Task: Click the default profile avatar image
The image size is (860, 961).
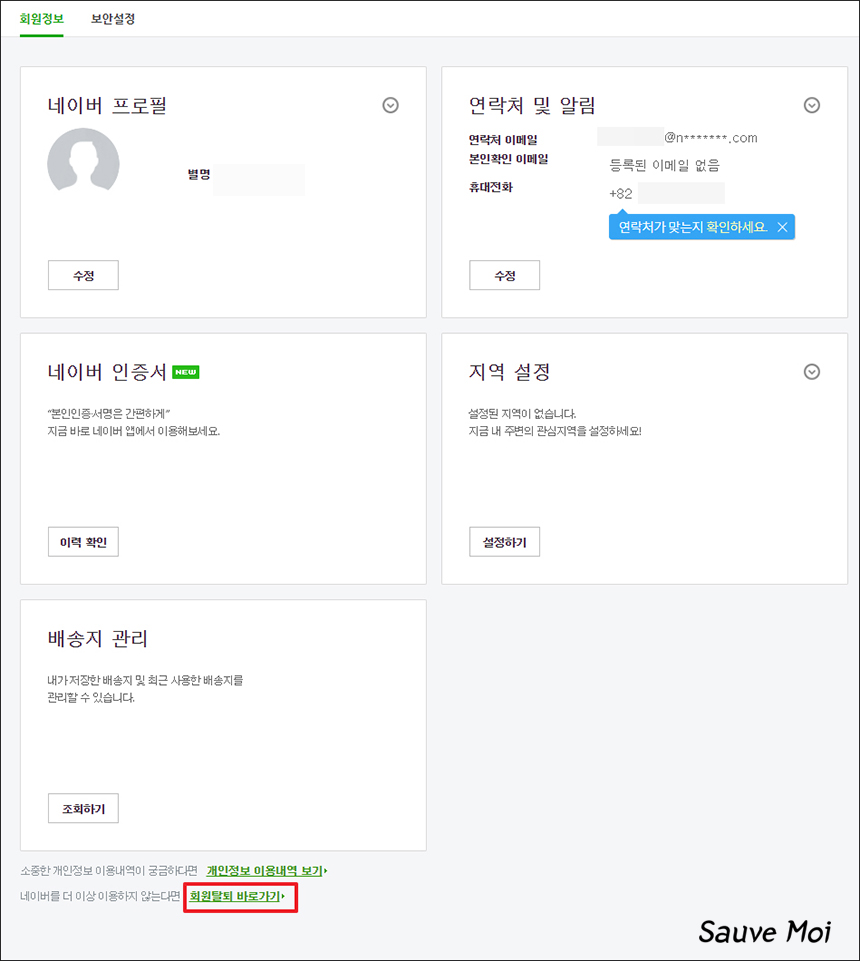Action: click(83, 161)
